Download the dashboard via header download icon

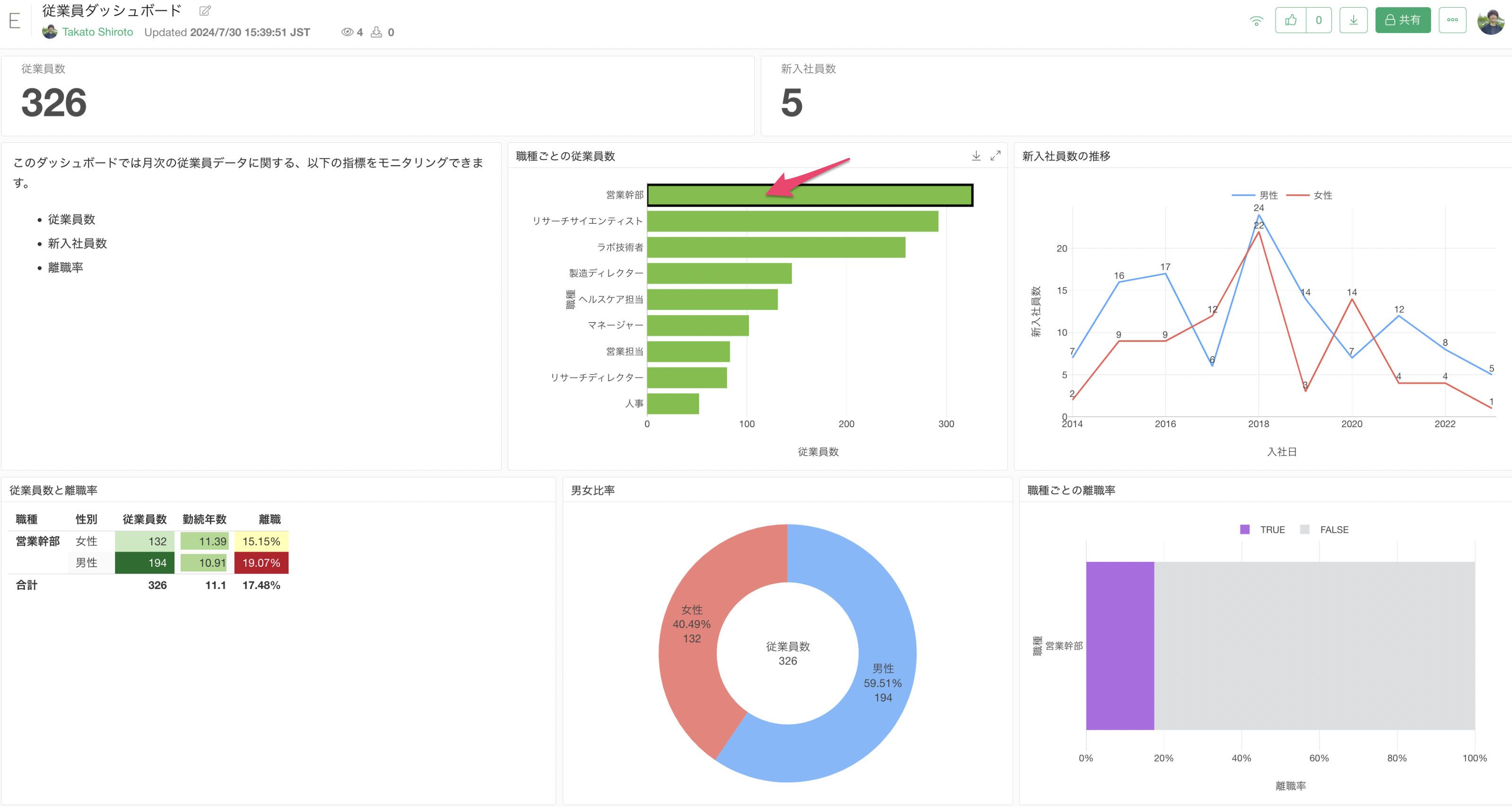click(x=1354, y=20)
